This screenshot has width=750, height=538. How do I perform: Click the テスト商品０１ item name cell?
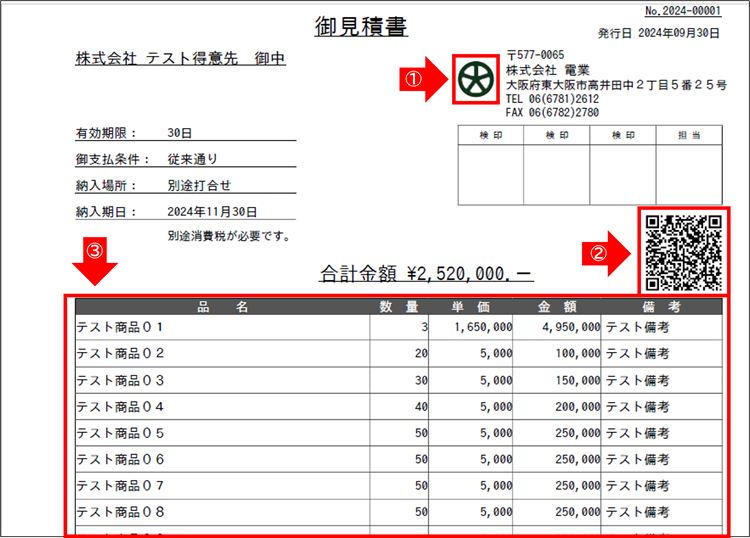click(120, 327)
